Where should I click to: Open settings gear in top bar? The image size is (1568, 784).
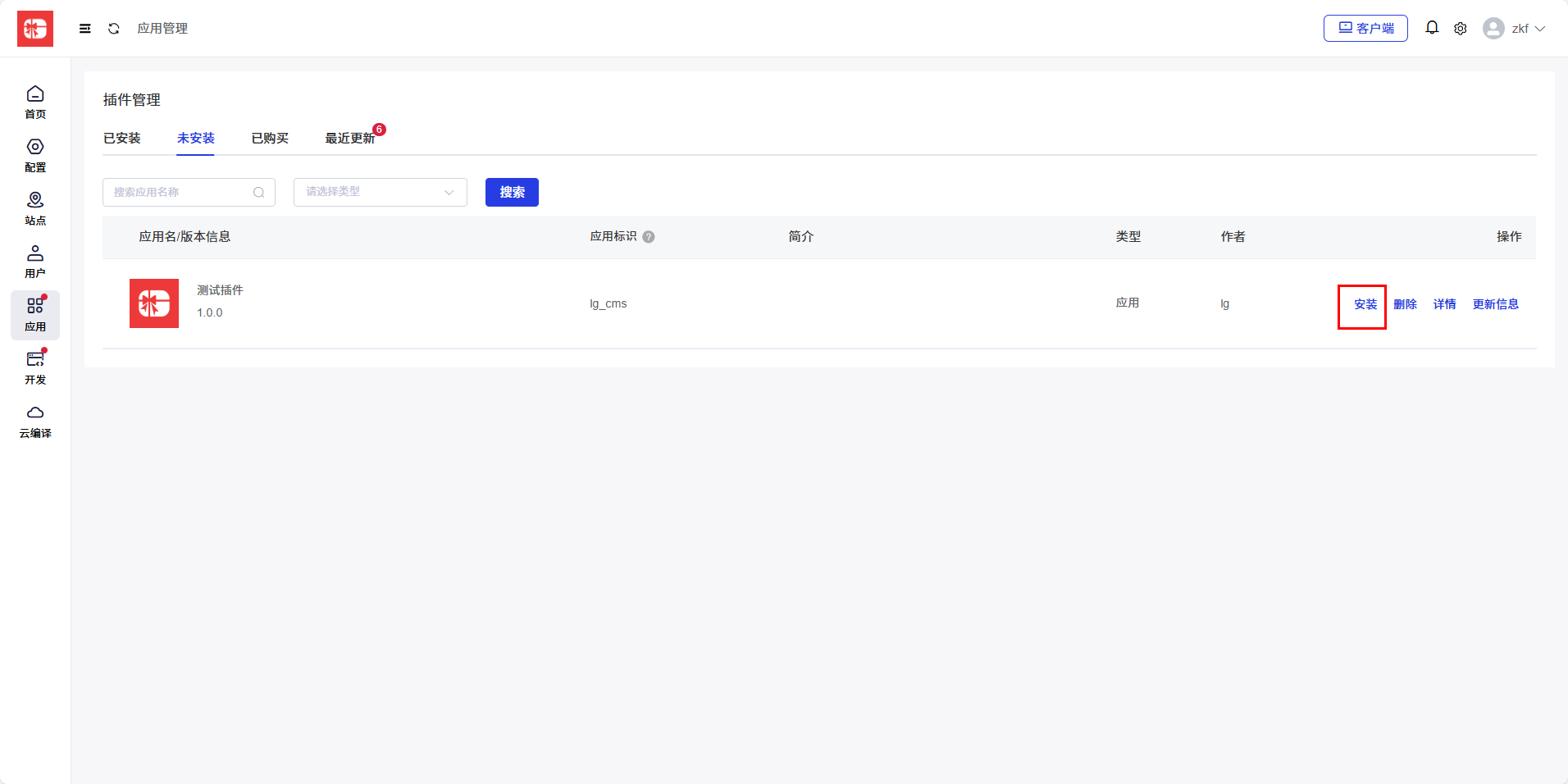tap(1460, 29)
